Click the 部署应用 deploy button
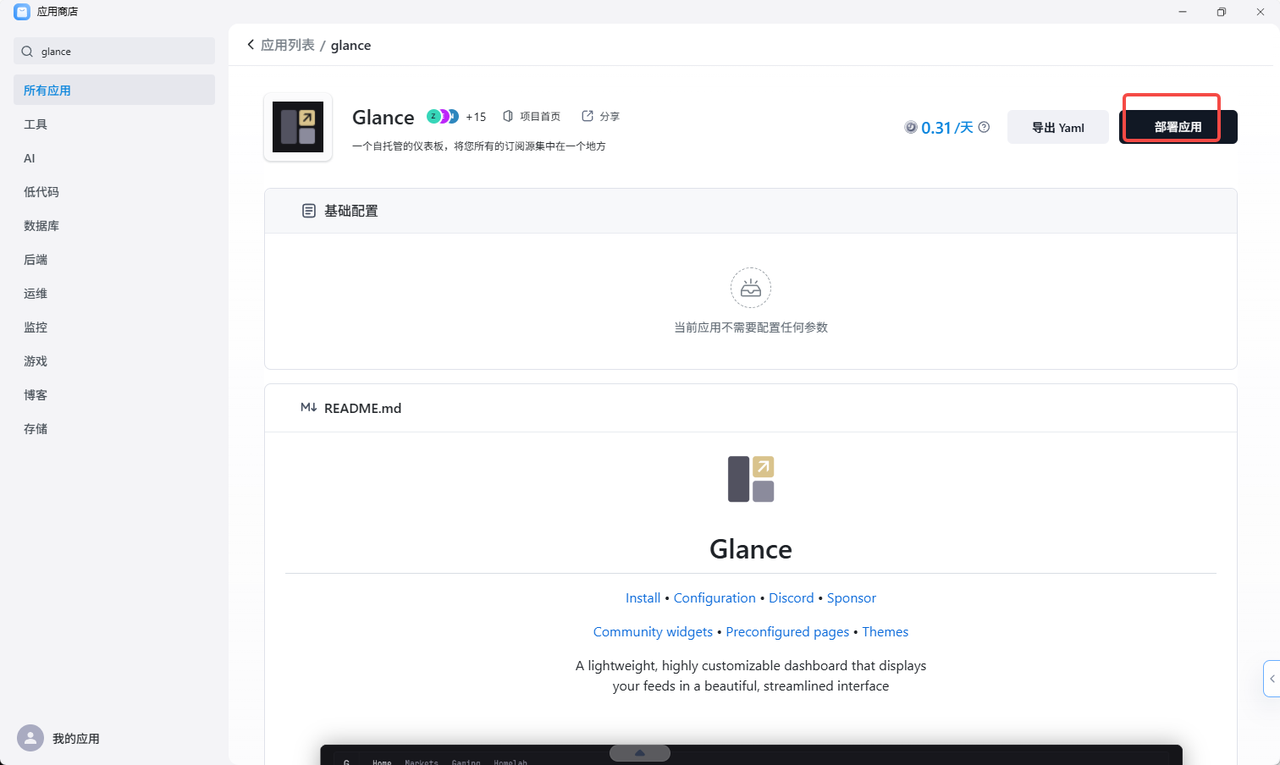Viewport: 1280px width, 765px height. (x=1178, y=127)
